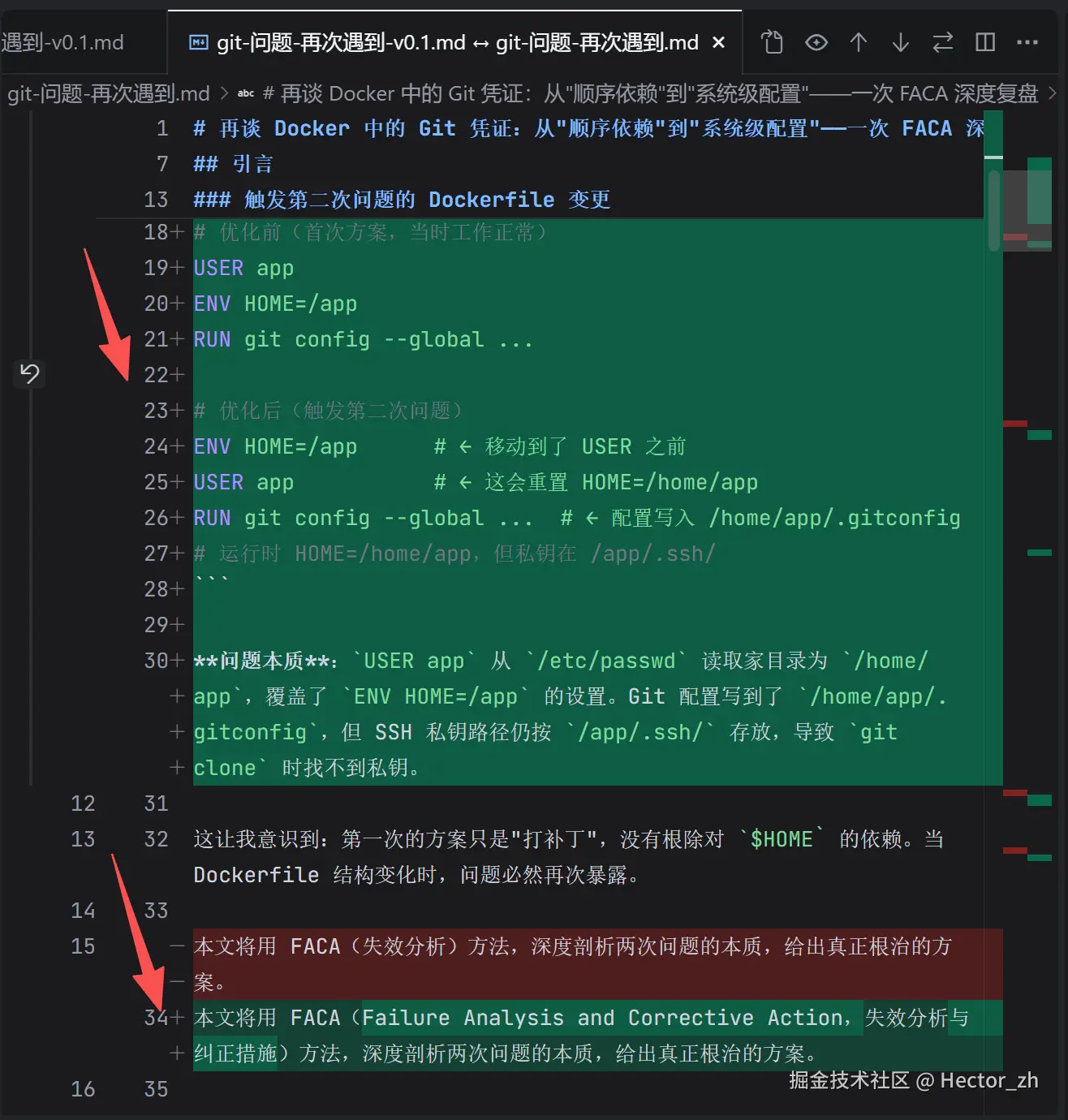1068x1120 pixels.
Task: Swap left and right diff sides
Action: tap(943, 42)
